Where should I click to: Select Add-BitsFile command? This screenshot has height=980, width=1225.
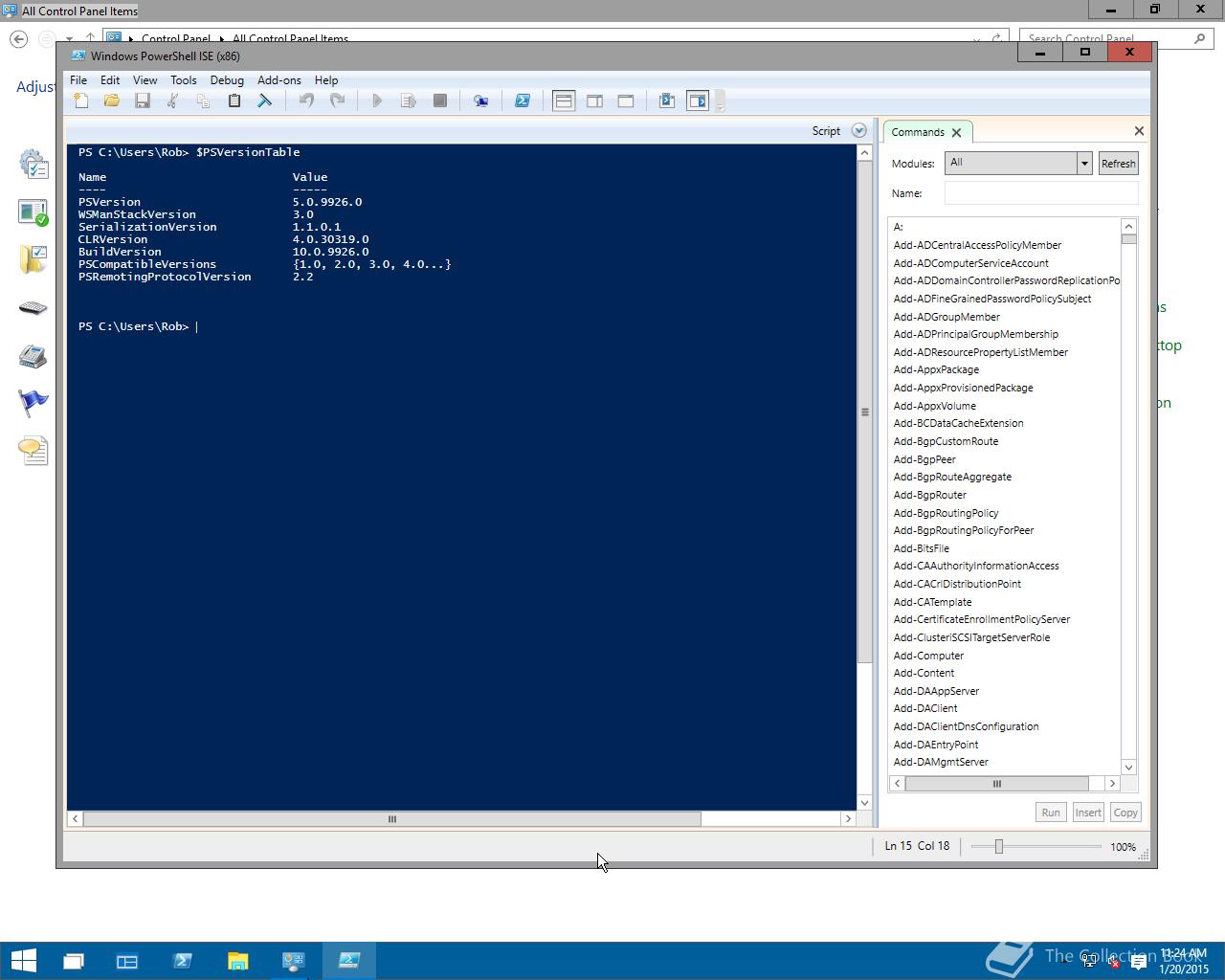point(922,548)
